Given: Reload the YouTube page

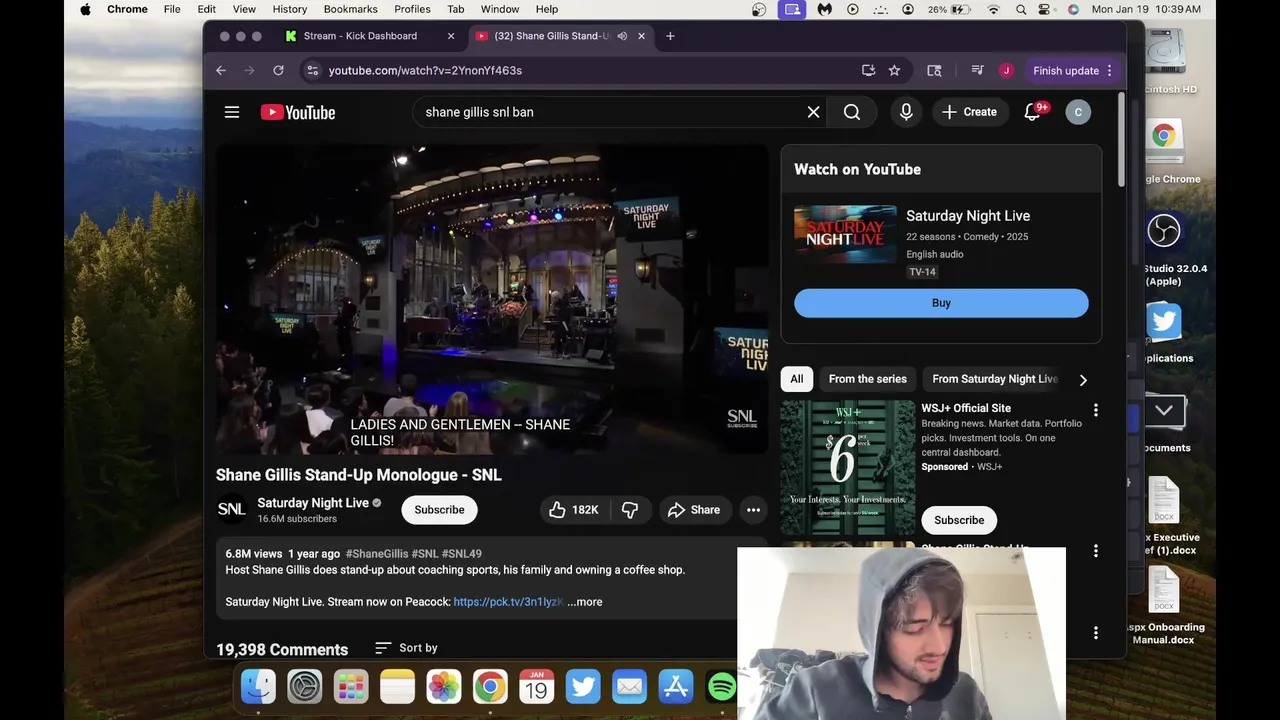Looking at the screenshot, I should point(278,70).
